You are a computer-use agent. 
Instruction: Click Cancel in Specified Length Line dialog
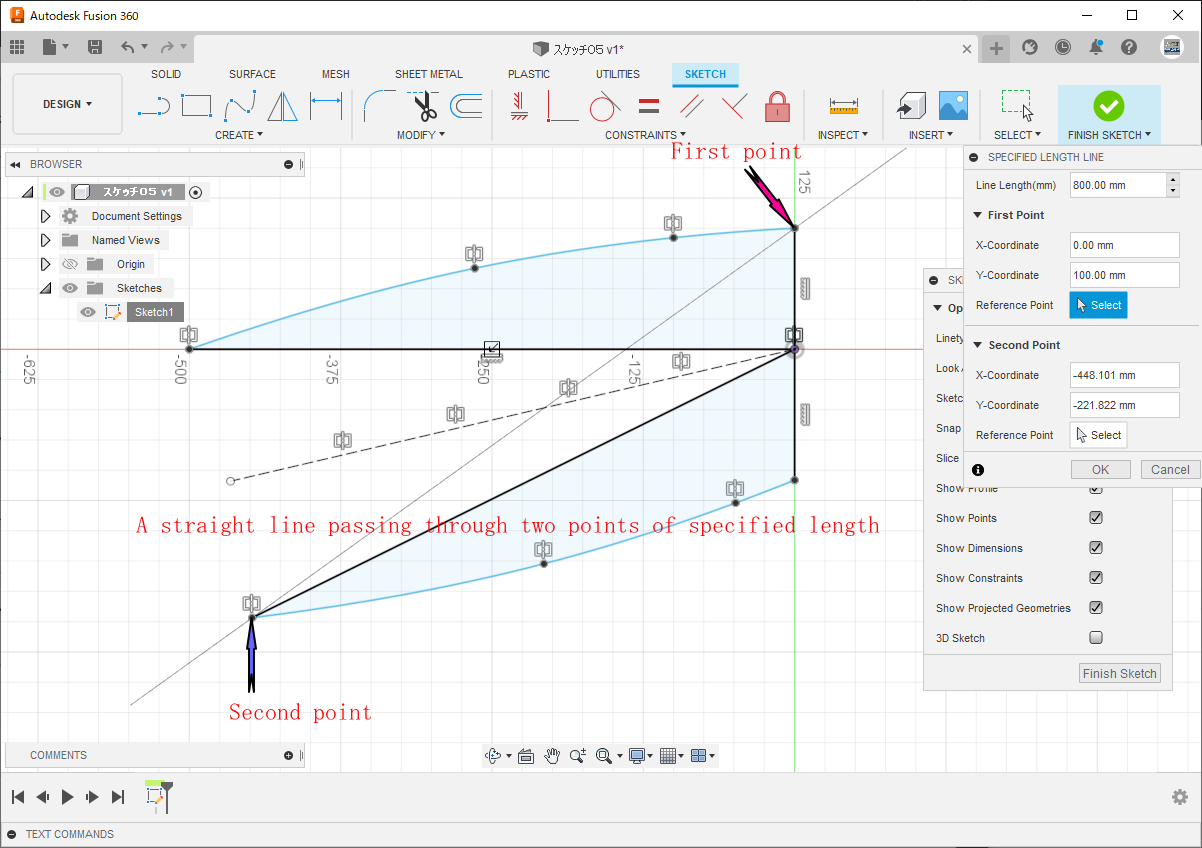[x=1170, y=470]
